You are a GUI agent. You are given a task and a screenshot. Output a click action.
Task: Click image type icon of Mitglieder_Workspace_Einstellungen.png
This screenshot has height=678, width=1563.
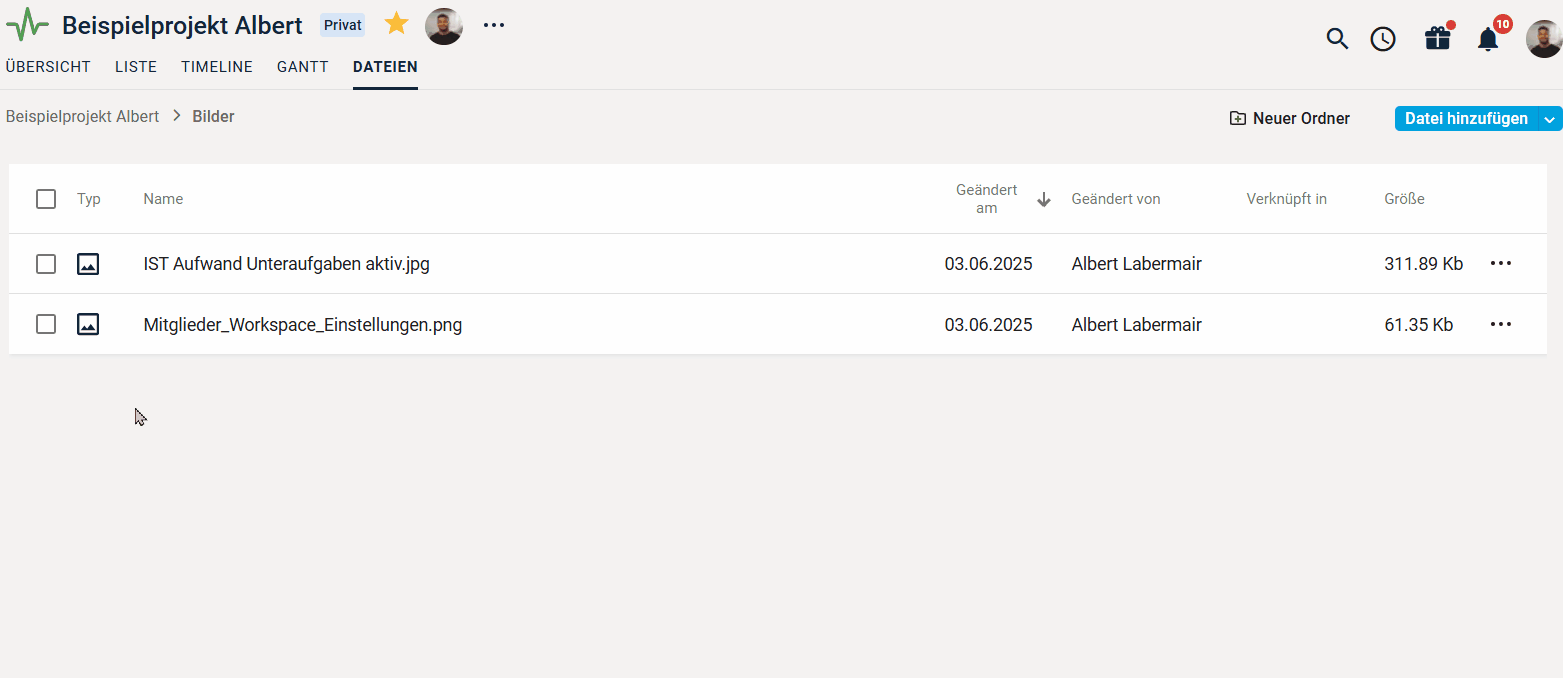click(x=88, y=324)
